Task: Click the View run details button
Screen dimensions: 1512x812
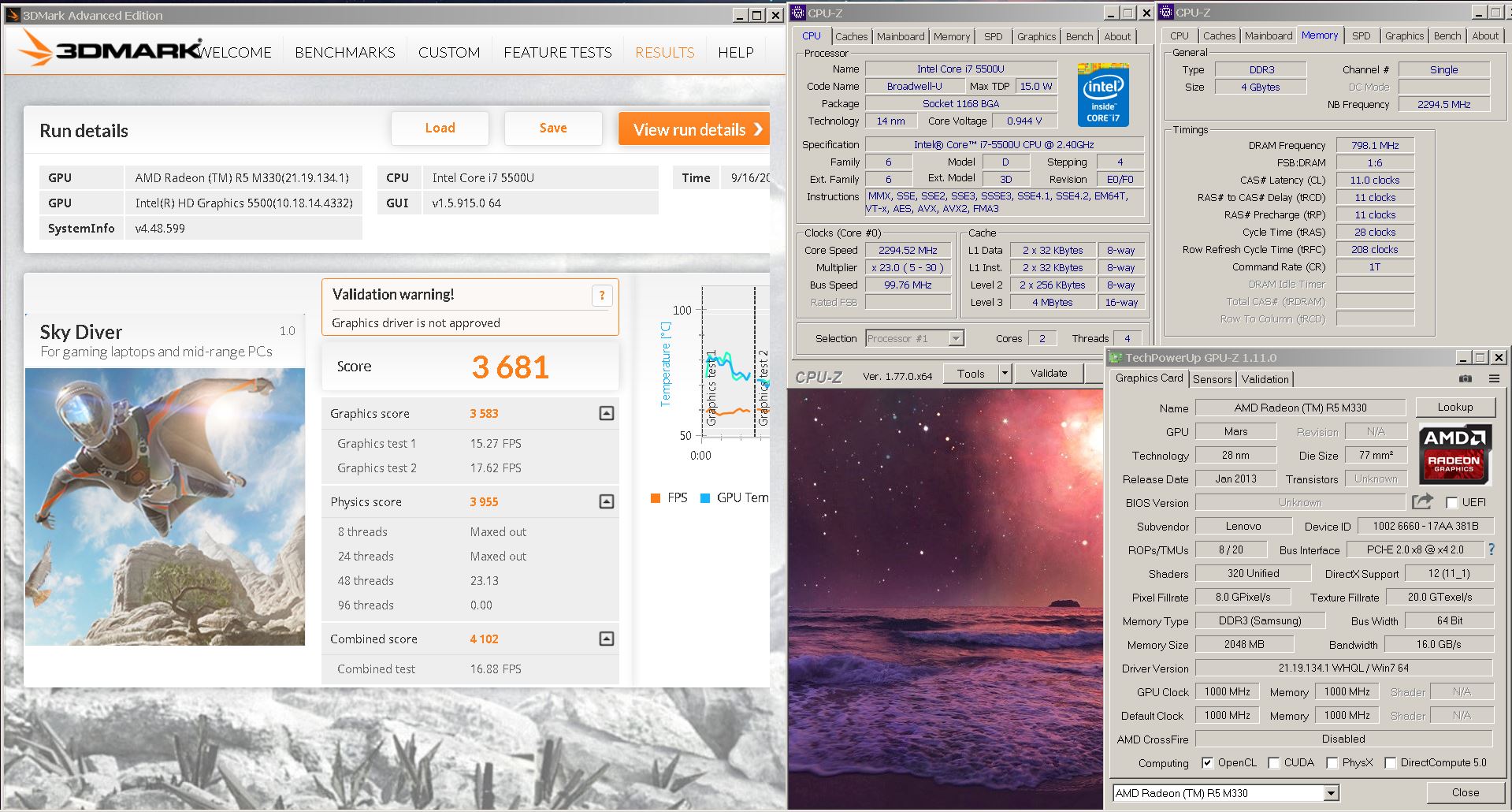Action: coord(694,129)
